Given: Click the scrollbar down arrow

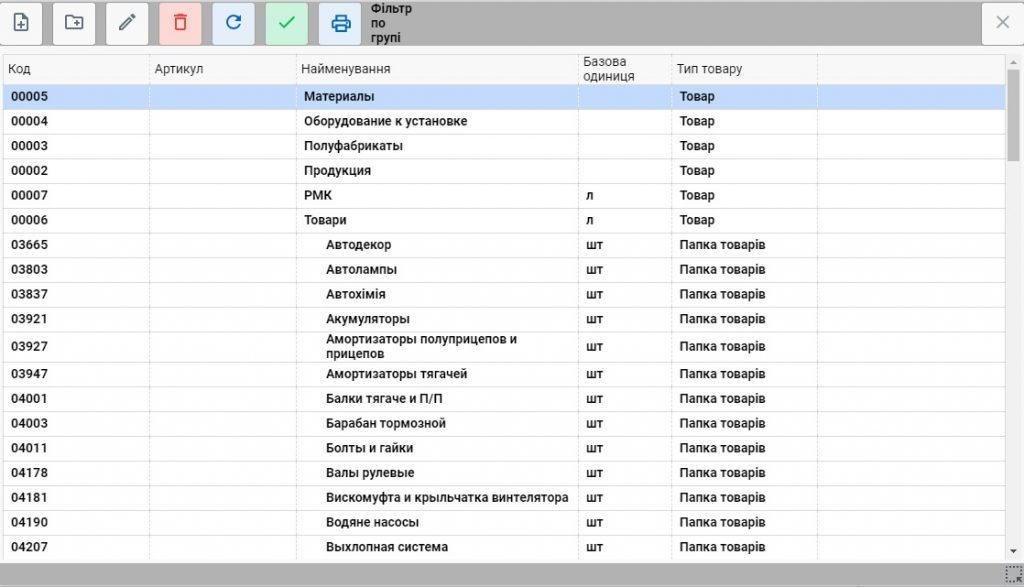Looking at the screenshot, I should tap(1013, 551).
